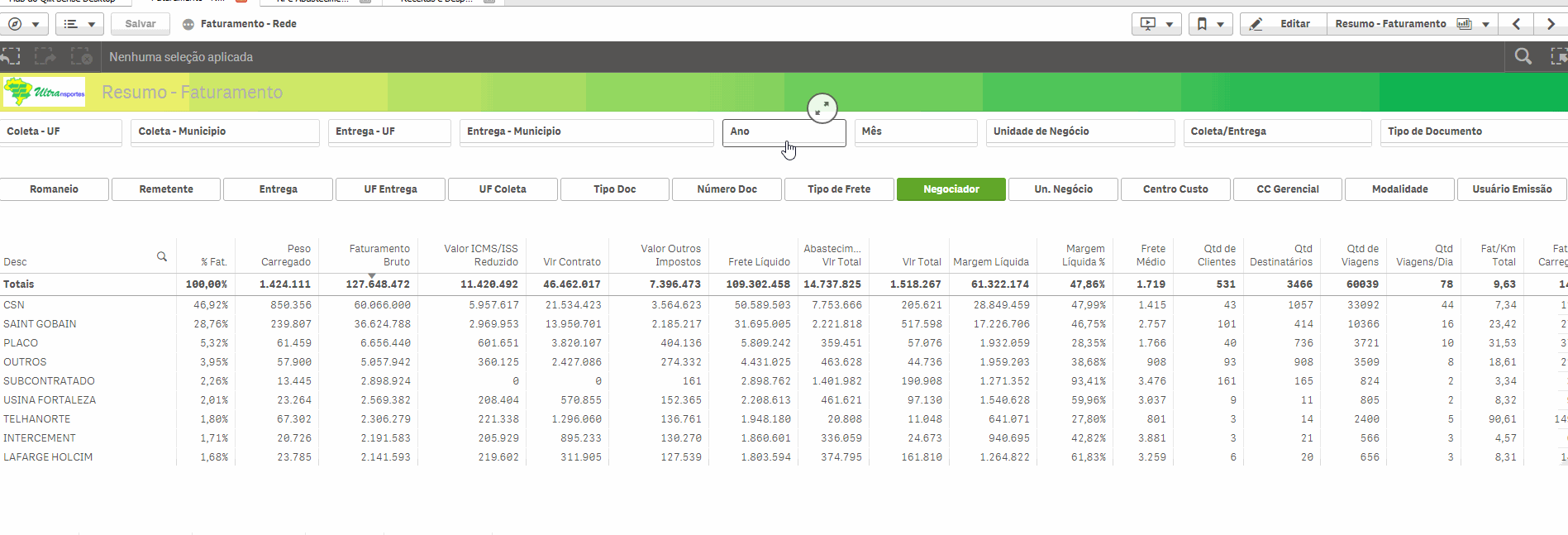Open the Mês filter pane
The height and width of the screenshot is (535, 1568).
pyautogui.click(x=916, y=132)
